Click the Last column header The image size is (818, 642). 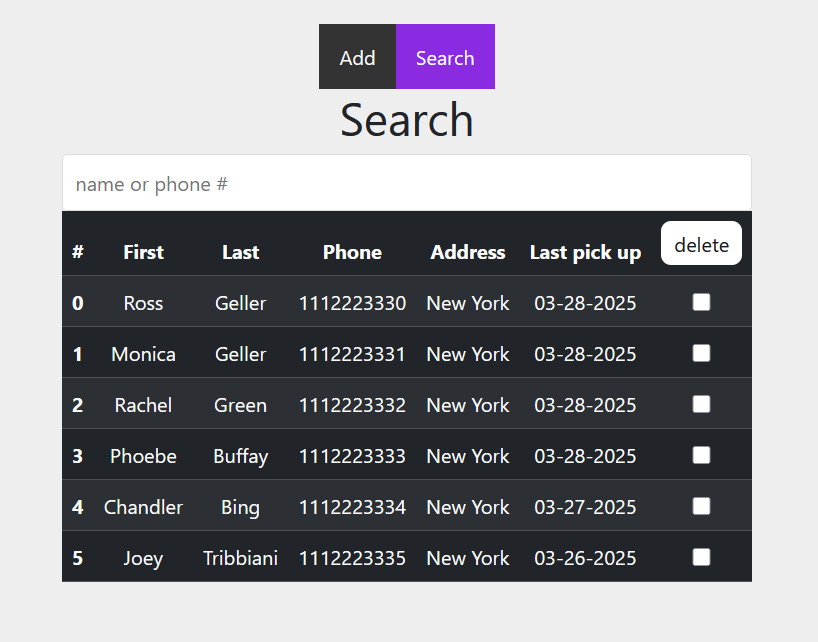tap(240, 252)
